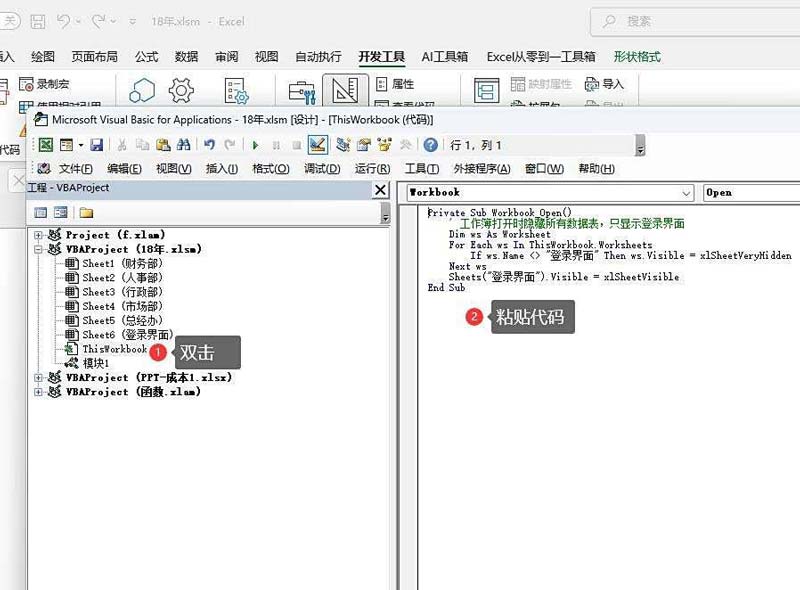Switch to Excel 形状格式 ribbon tab
800x590 pixels.
click(x=637, y=57)
